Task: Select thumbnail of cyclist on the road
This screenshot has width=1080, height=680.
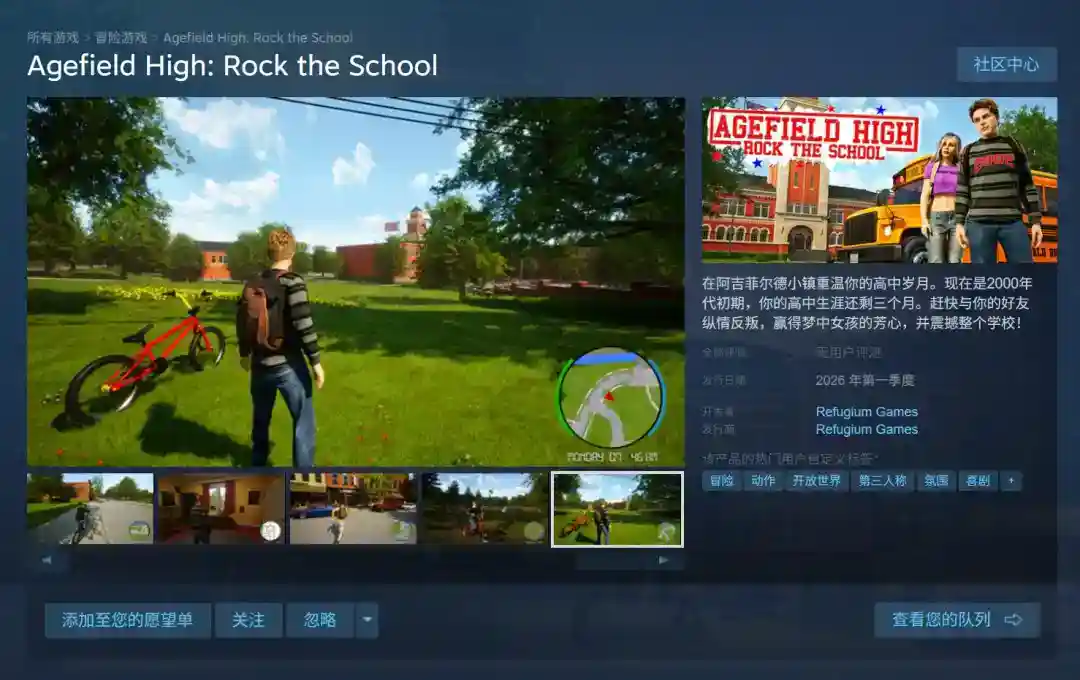Action: click(90, 508)
